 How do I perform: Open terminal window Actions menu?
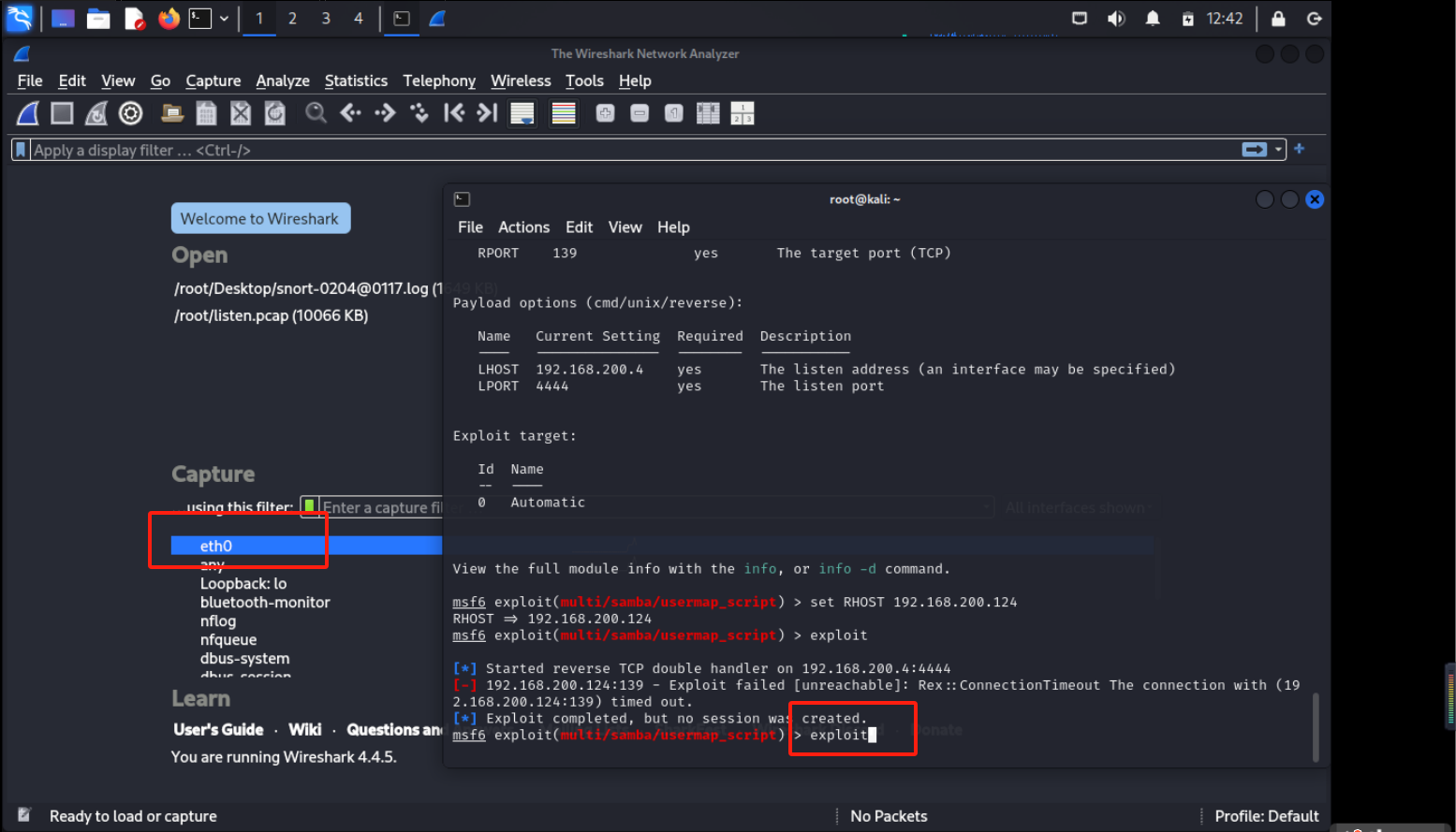point(523,227)
